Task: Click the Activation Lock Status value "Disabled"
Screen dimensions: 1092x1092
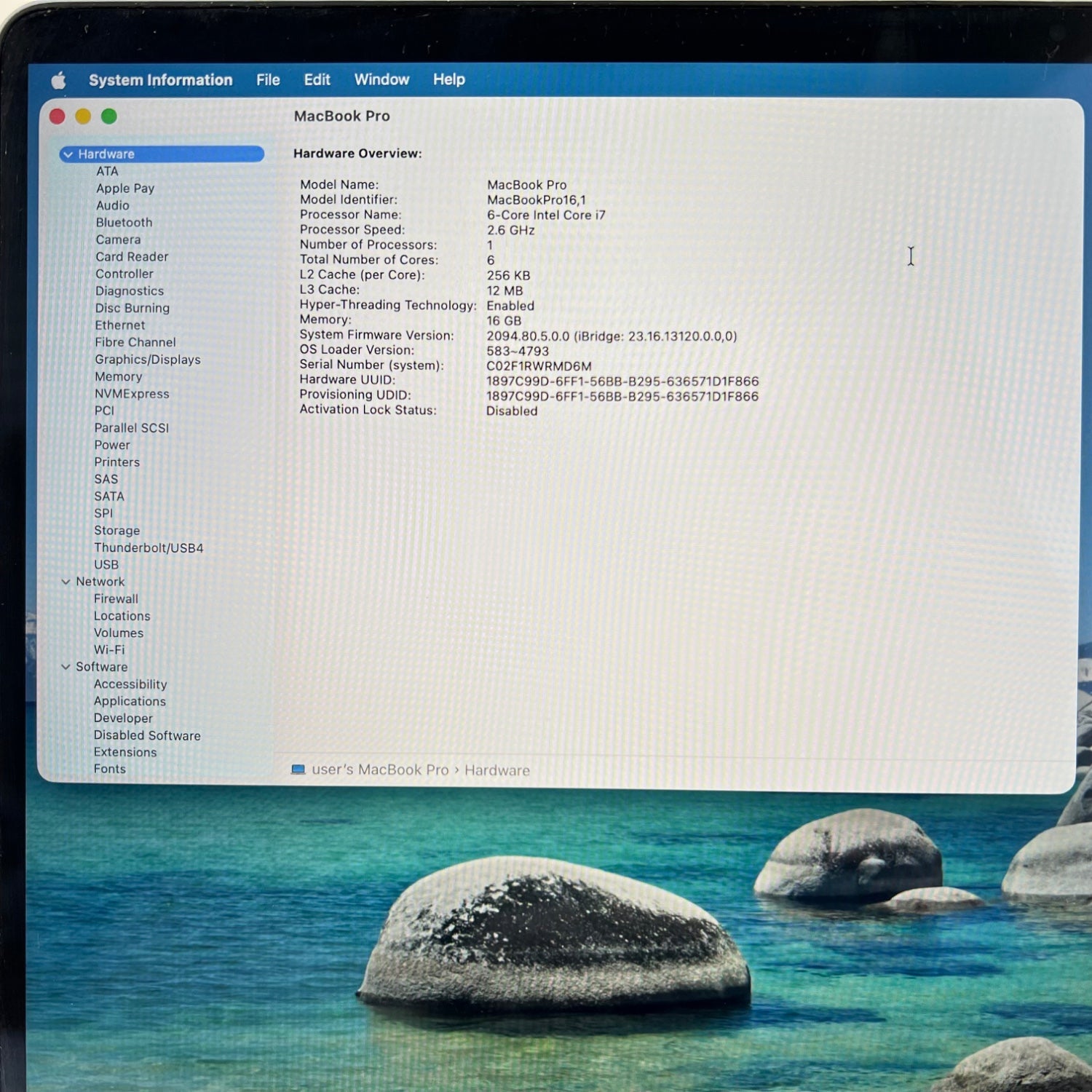Action: point(512,411)
